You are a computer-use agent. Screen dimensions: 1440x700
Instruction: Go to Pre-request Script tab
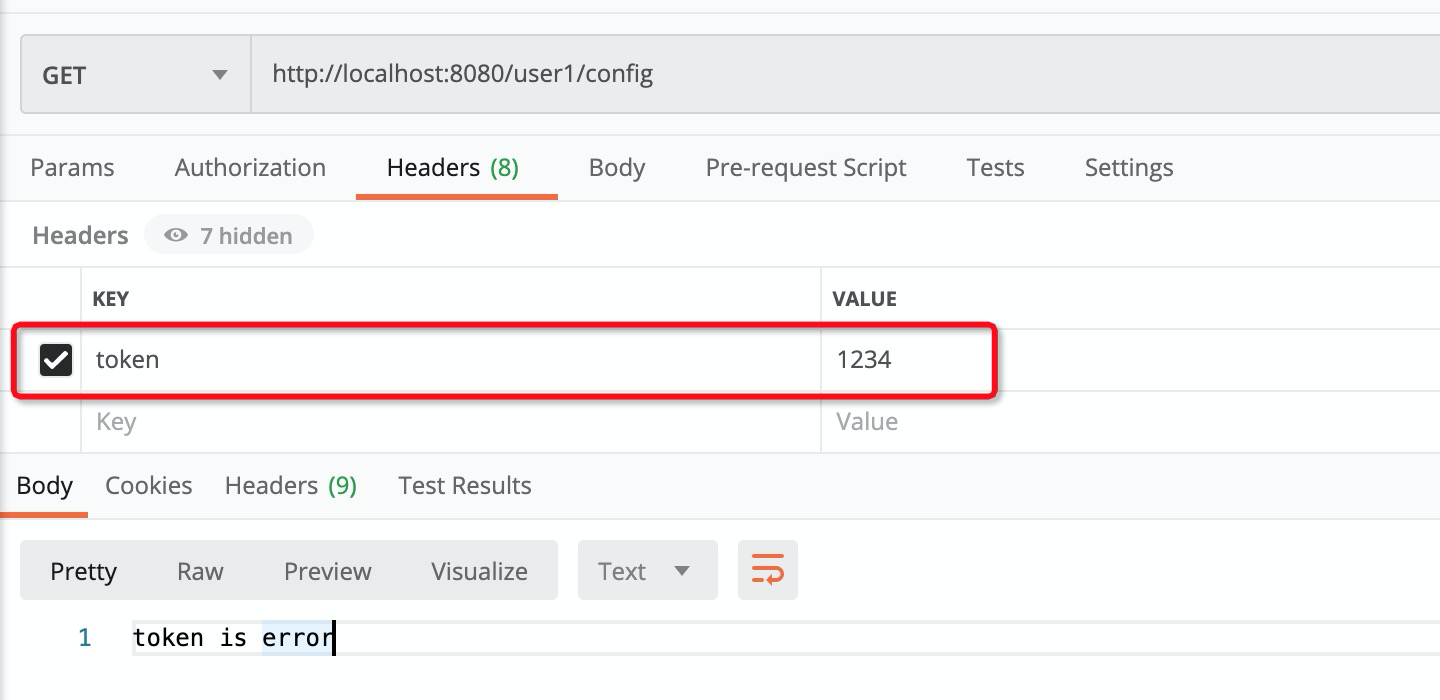coord(806,168)
